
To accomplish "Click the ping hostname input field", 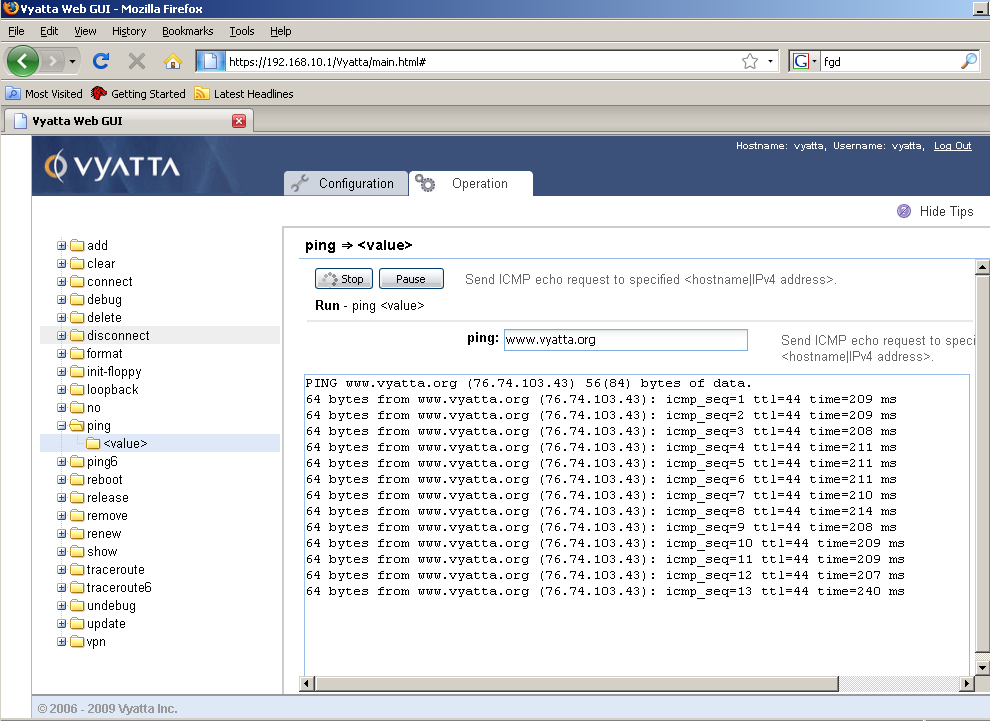I will point(625,340).
